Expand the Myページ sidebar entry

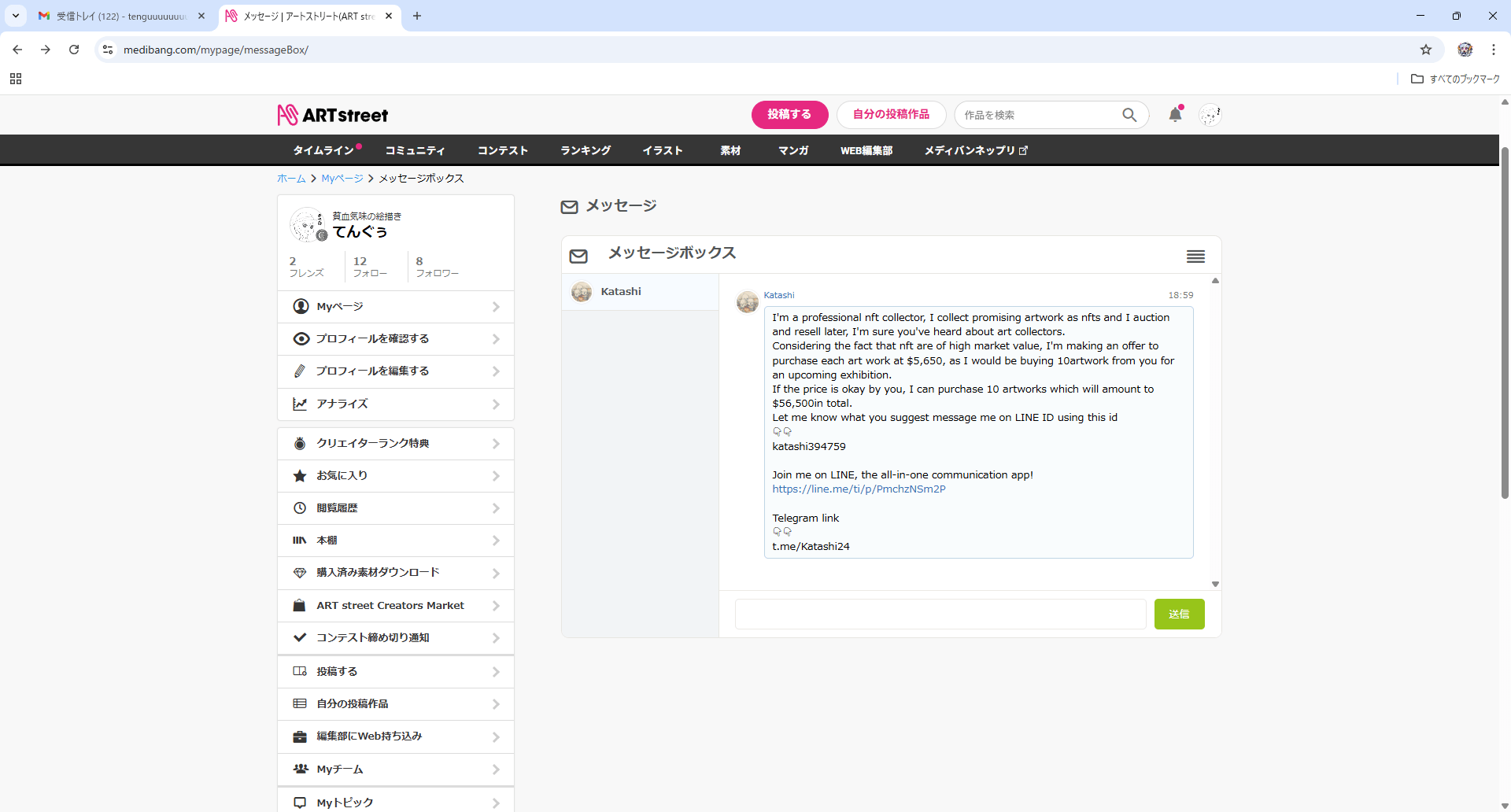[x=396, y=307]
